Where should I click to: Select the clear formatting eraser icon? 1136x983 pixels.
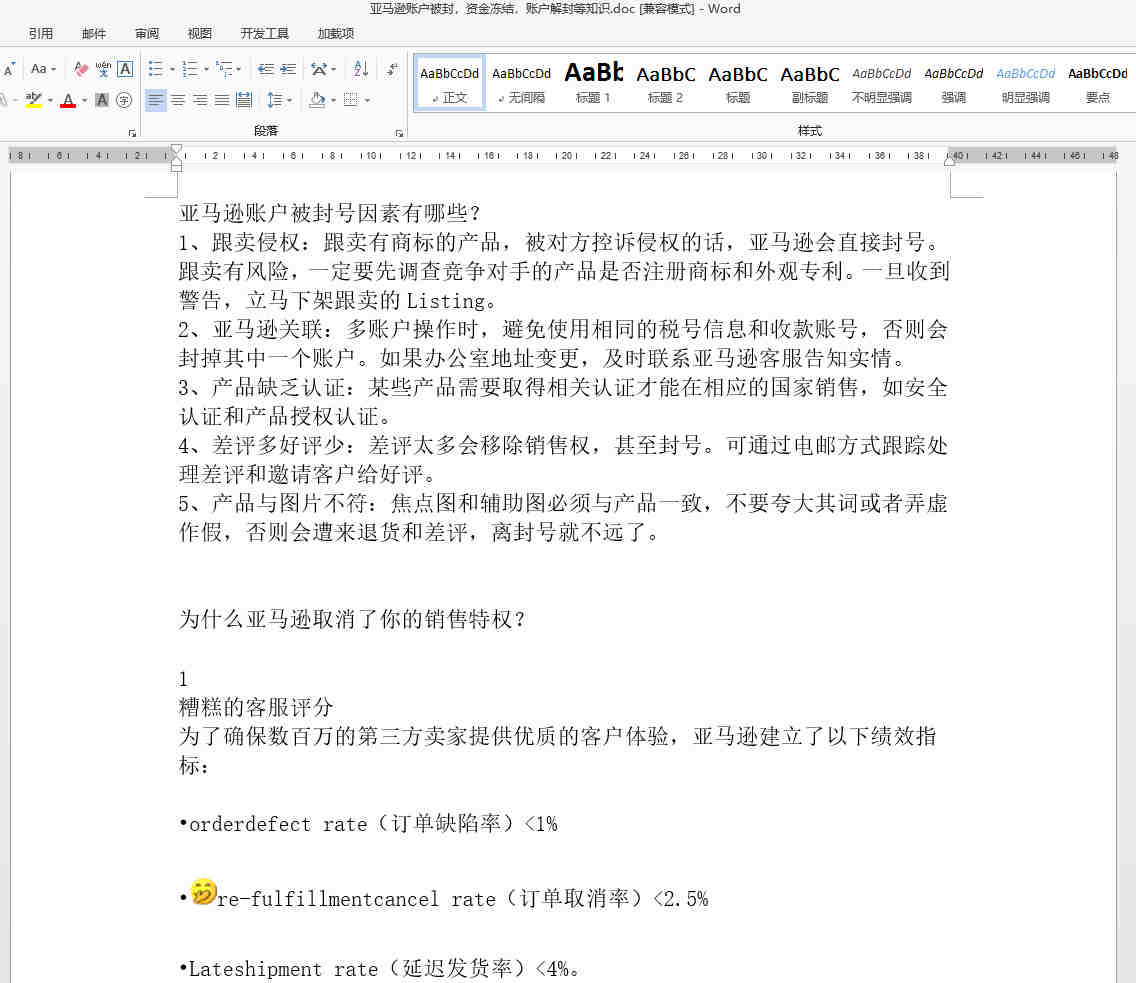click(x=80, y=70)
